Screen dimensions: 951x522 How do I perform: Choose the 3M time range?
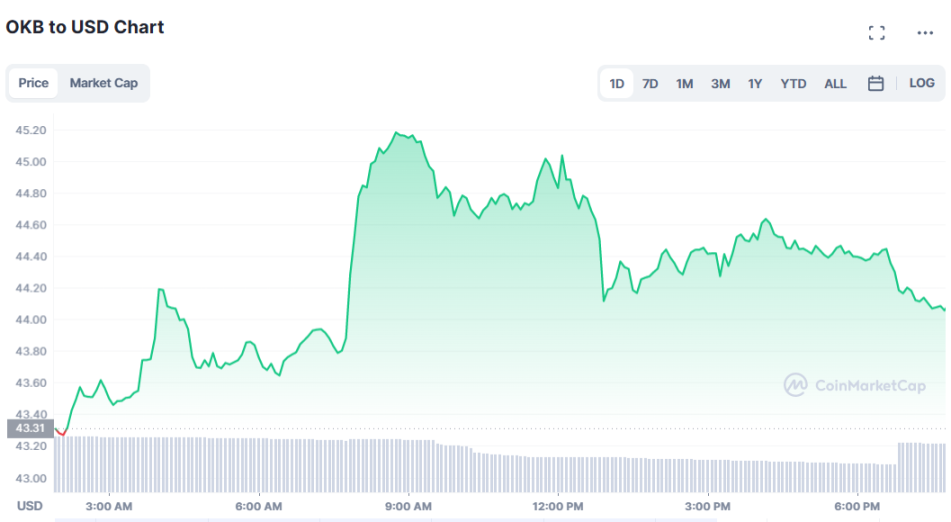coord(720,84)
